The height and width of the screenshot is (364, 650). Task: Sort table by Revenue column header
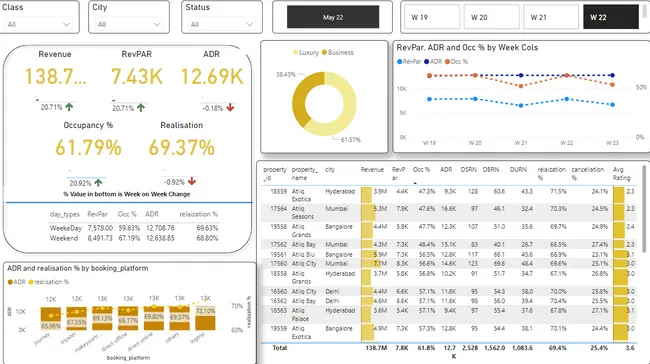372,170
